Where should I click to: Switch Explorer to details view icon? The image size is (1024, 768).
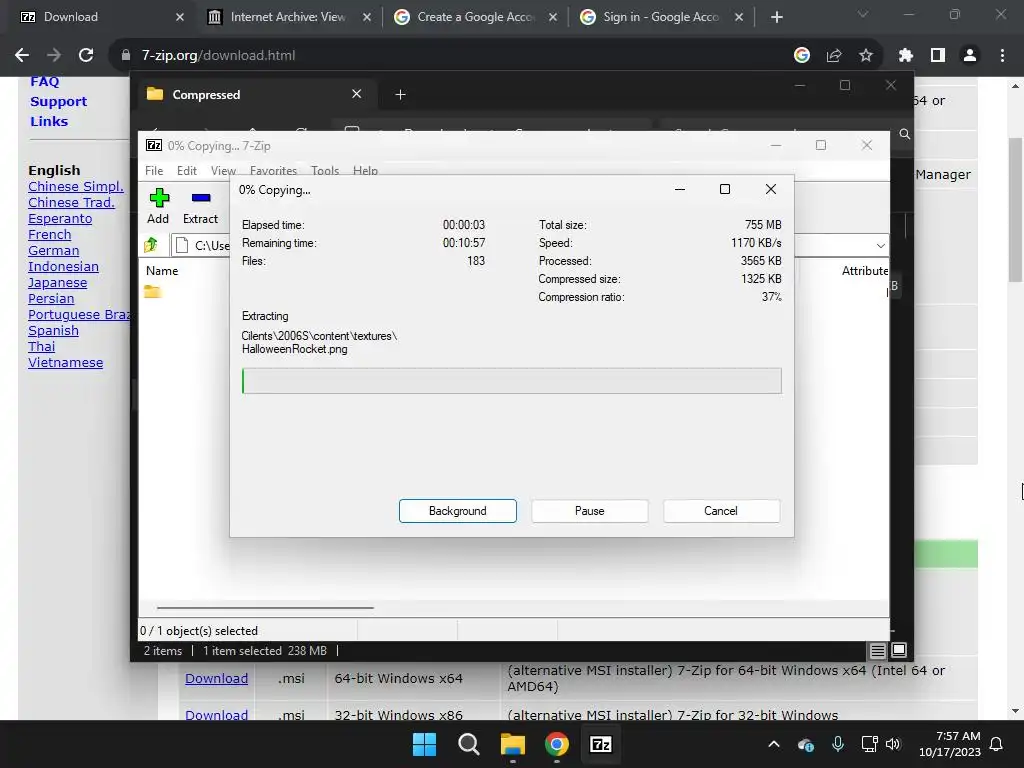click(x=878, y=650)
